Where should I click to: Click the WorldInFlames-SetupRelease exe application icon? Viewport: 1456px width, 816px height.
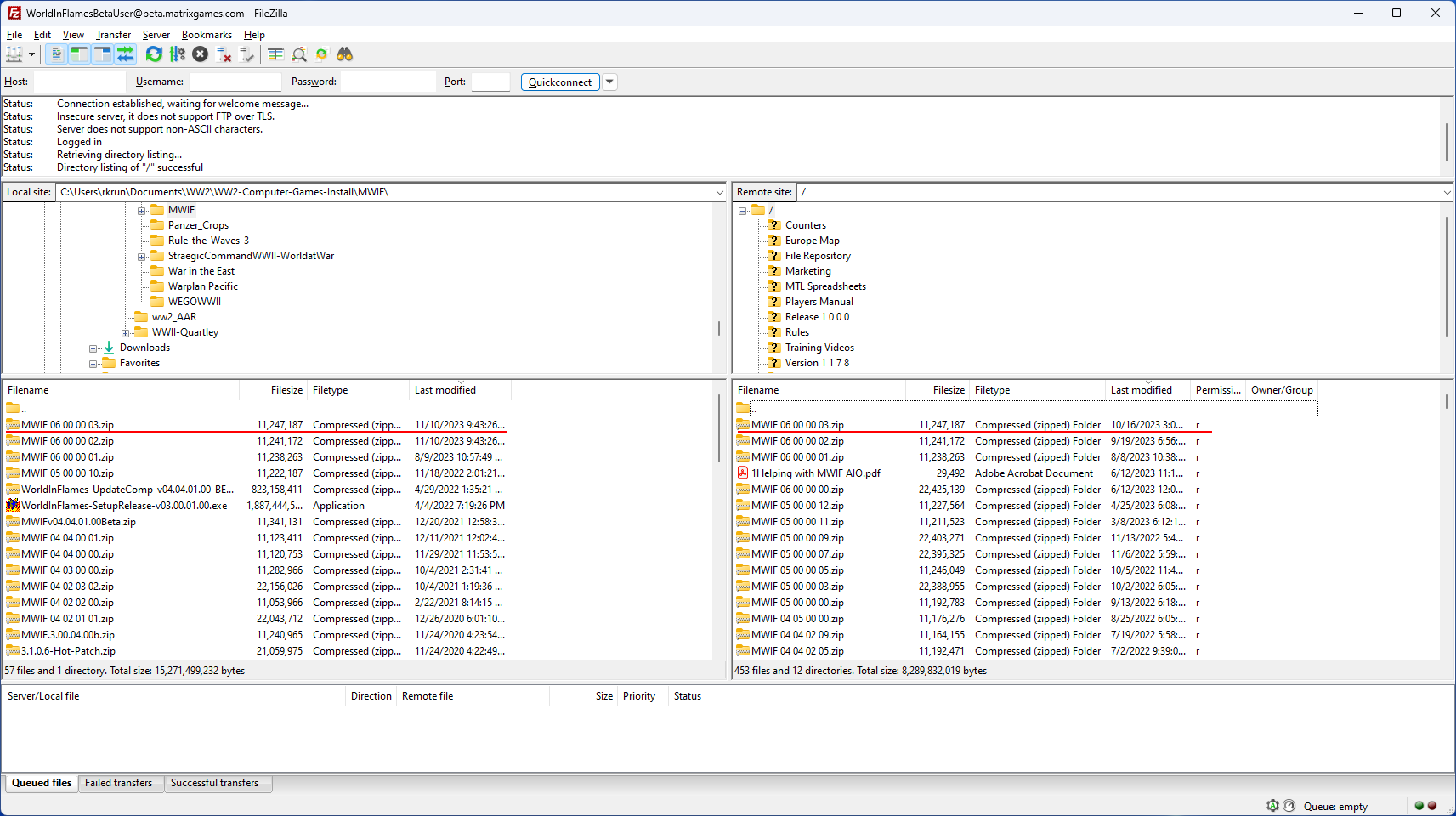click(13, 506)
